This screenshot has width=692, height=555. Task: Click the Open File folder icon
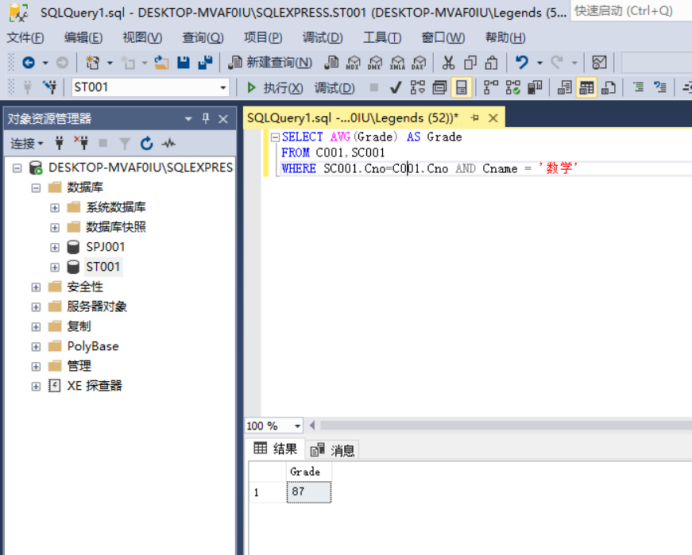pos(162,63)
